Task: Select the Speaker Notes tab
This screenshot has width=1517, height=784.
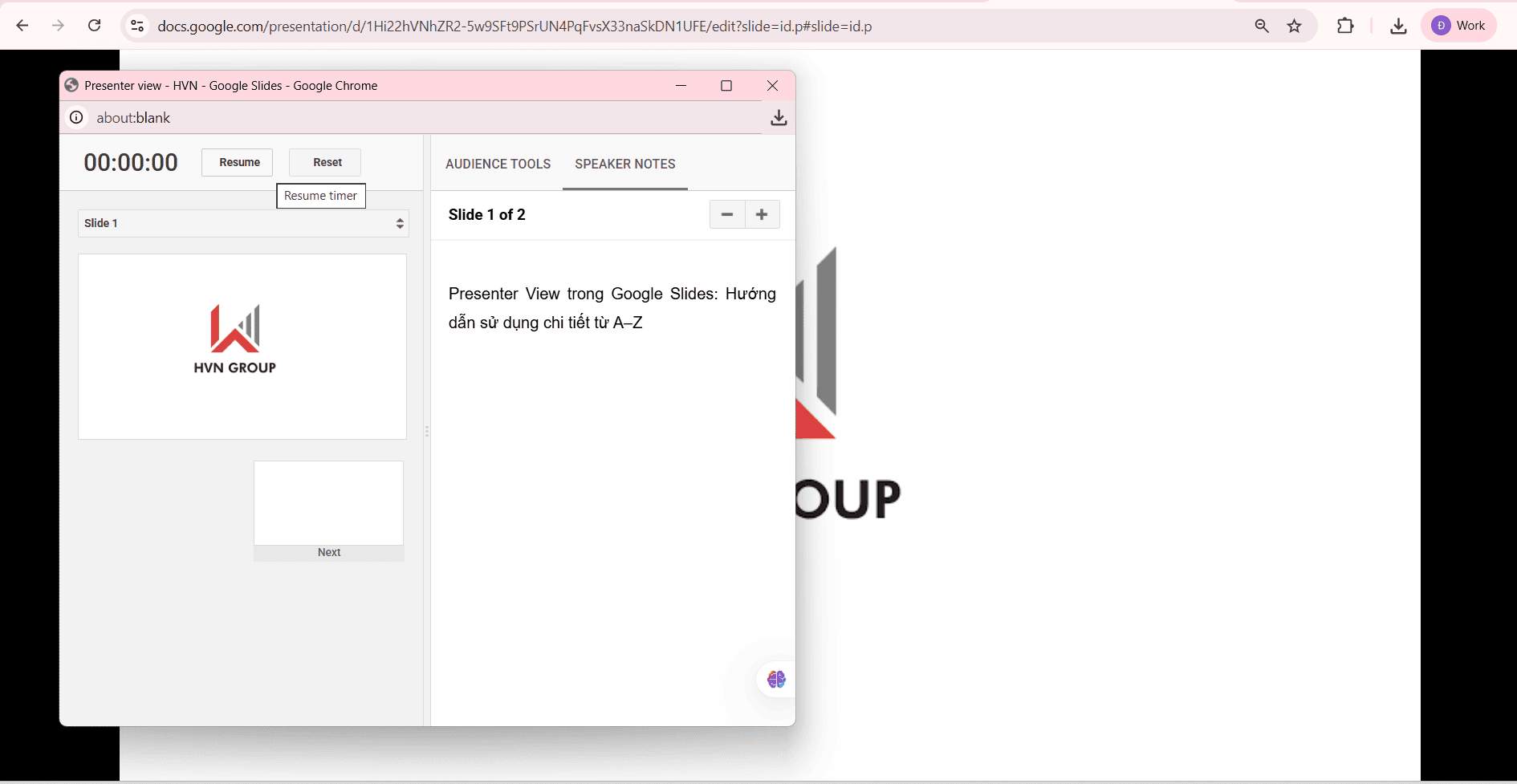Action: point(625,164)
